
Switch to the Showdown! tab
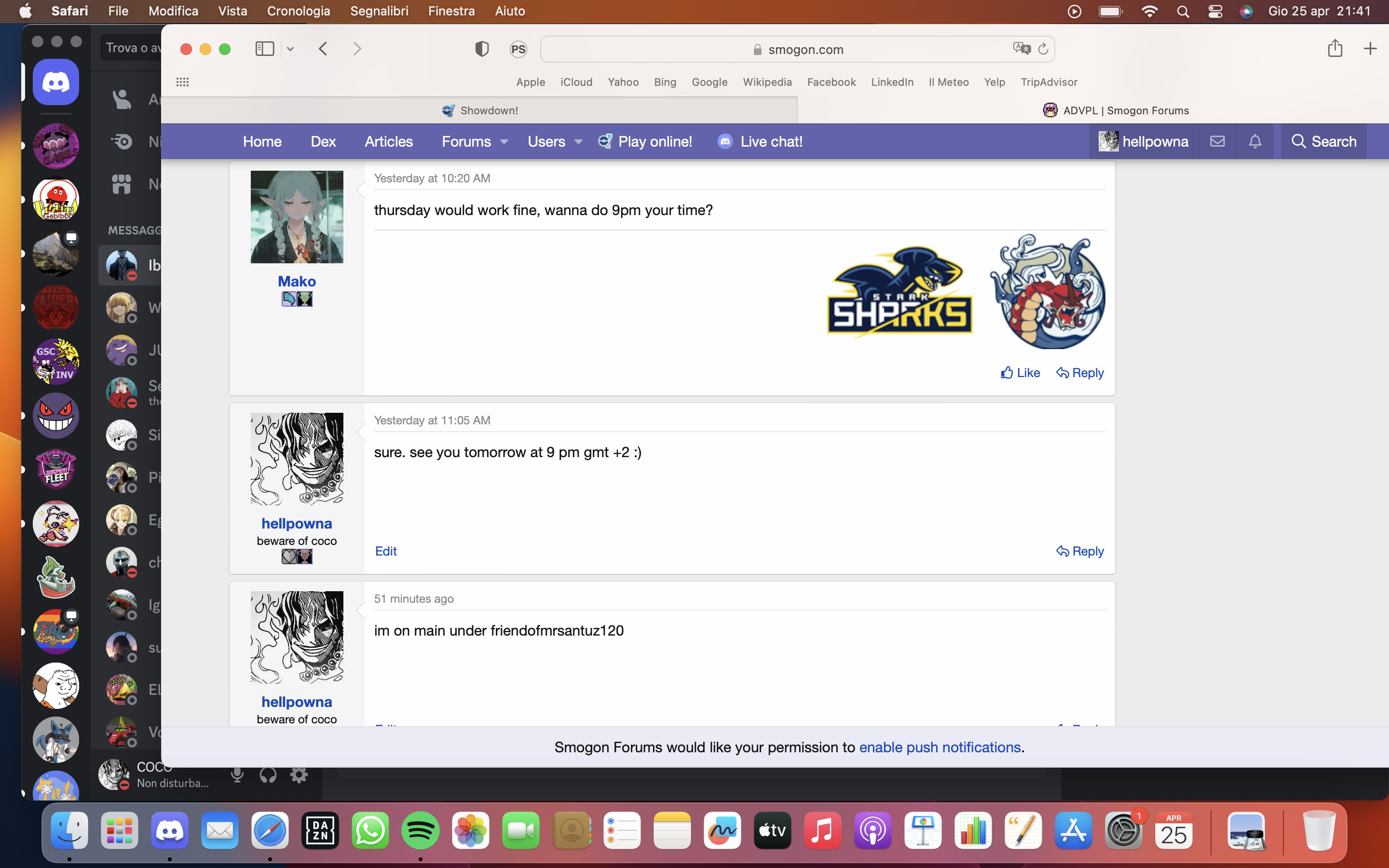click(480, 110)
